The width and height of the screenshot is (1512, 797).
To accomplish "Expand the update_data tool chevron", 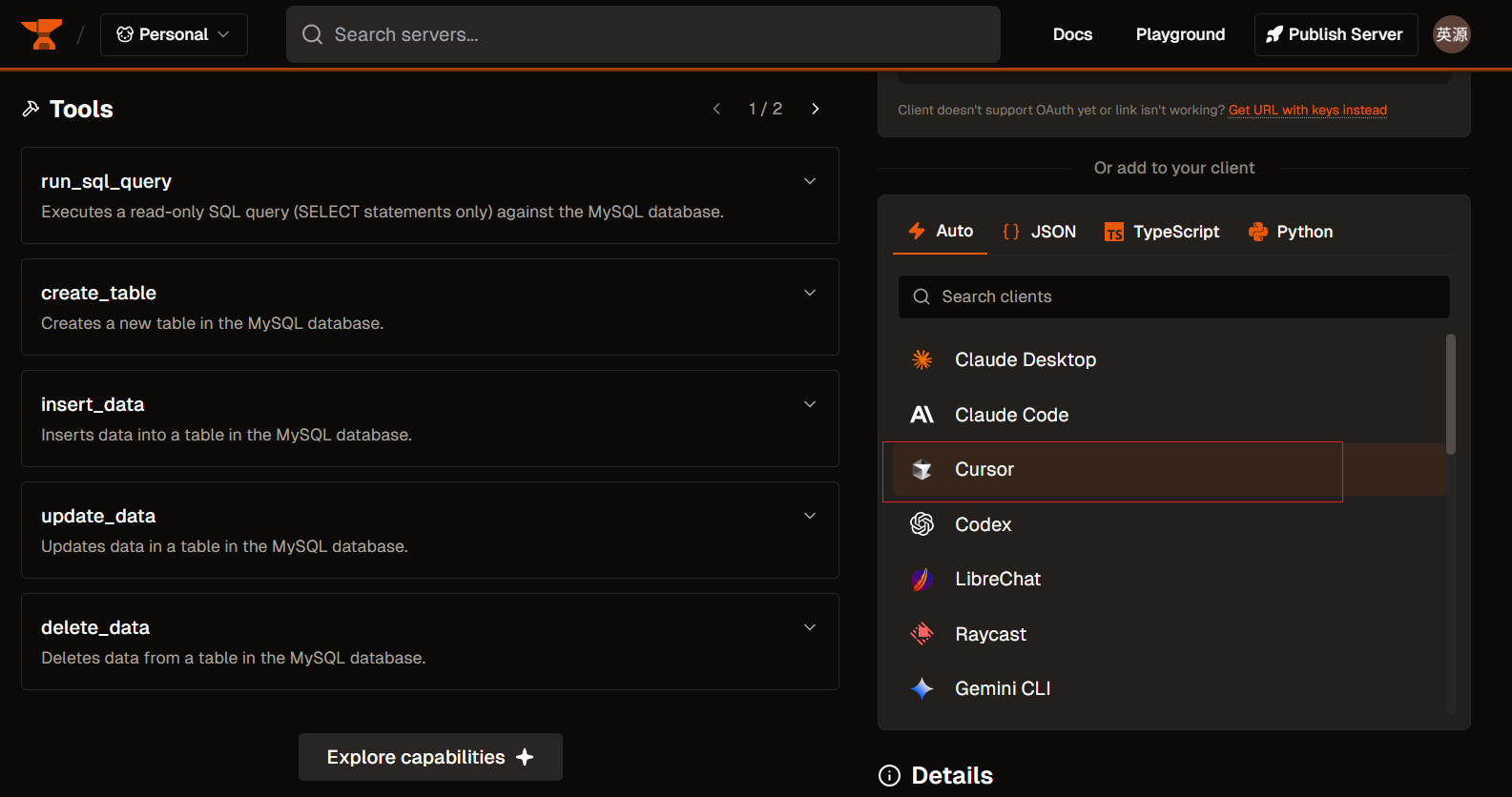I will (810, 516).
